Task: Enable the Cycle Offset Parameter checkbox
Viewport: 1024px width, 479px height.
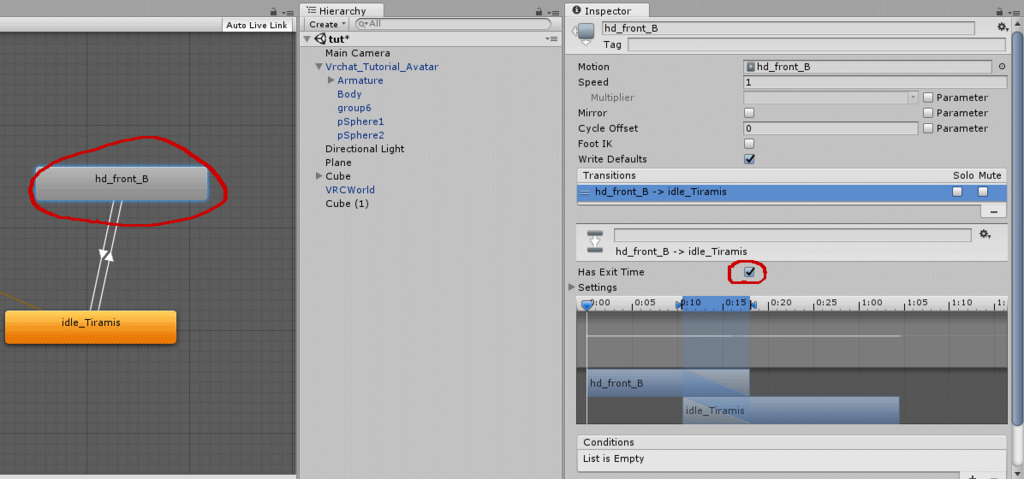Action: click(x=928, y=129)
